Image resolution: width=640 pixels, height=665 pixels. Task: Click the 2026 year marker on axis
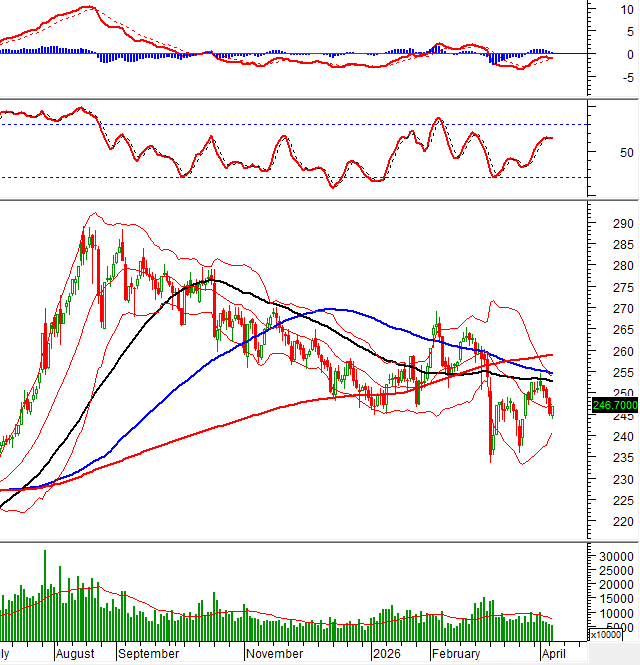(386, 653)
